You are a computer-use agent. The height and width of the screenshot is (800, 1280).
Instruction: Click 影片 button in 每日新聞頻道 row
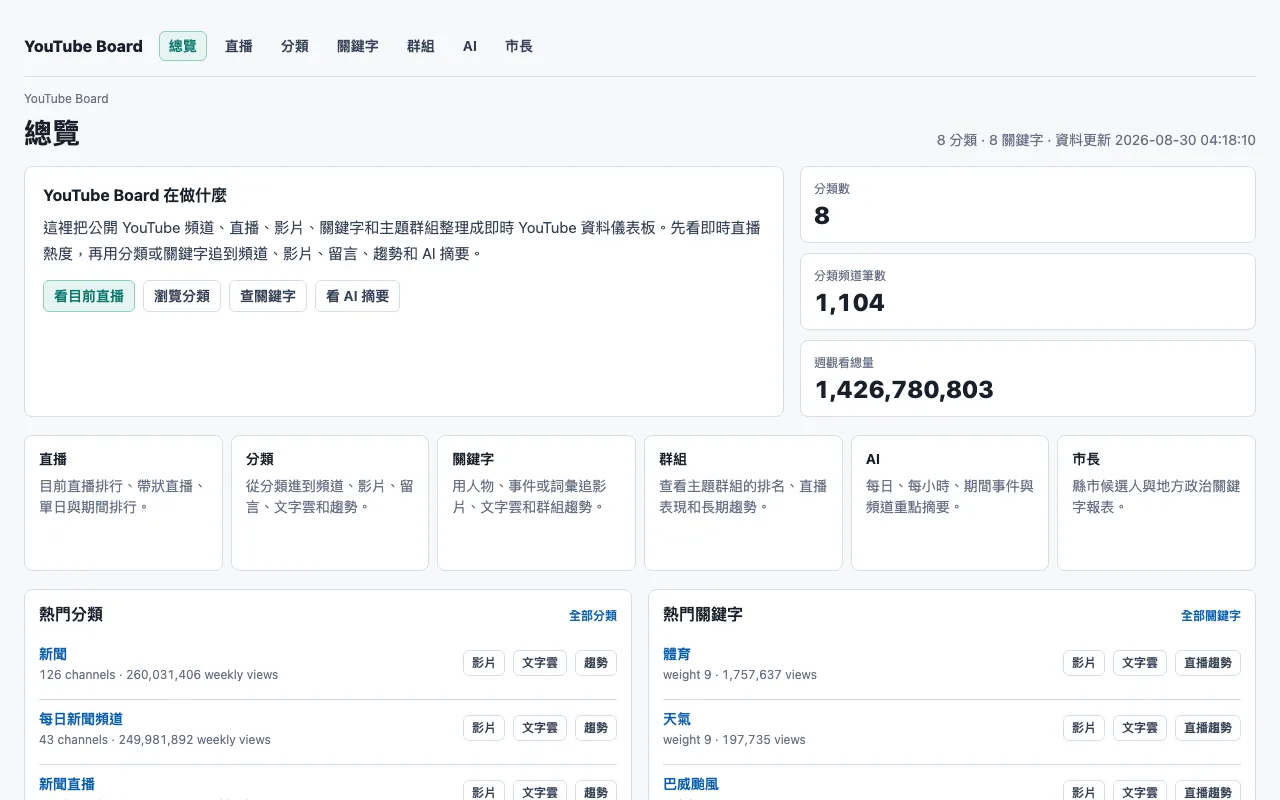(x=484, y=728)
